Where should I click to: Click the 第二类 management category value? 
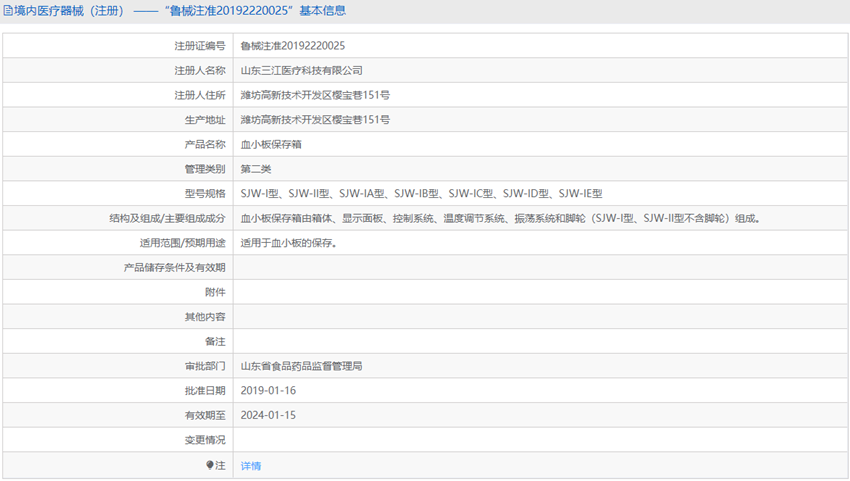pyautogui.click(x=256, y=169)
